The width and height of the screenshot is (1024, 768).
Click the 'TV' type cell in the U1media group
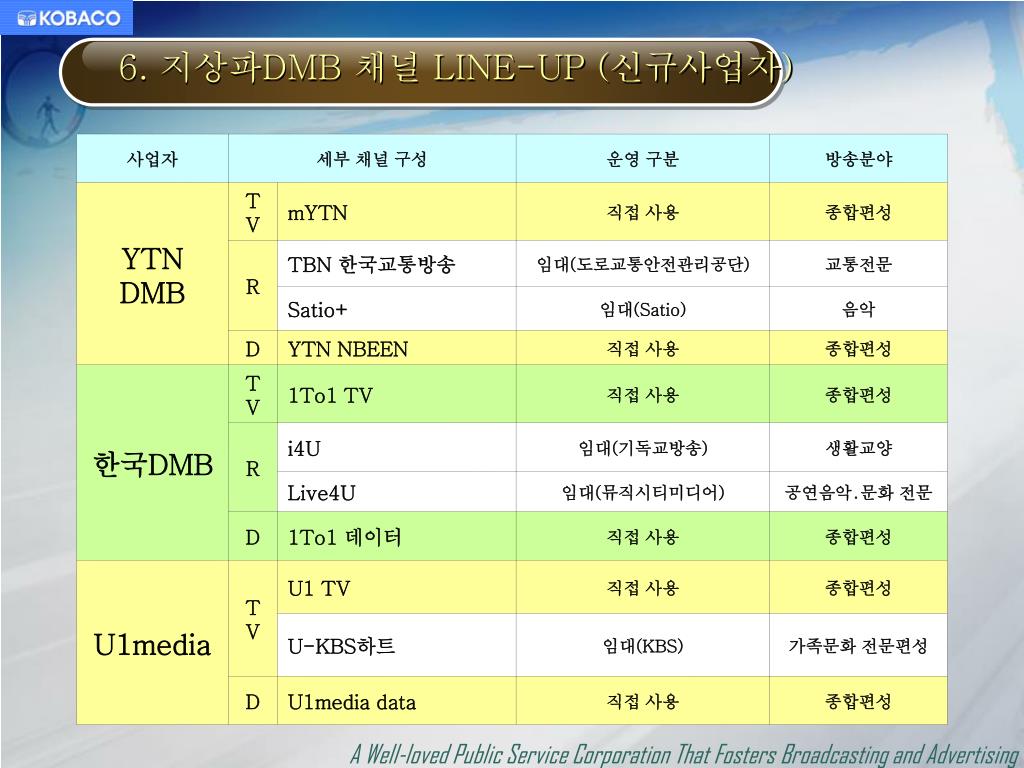[253, 619]
